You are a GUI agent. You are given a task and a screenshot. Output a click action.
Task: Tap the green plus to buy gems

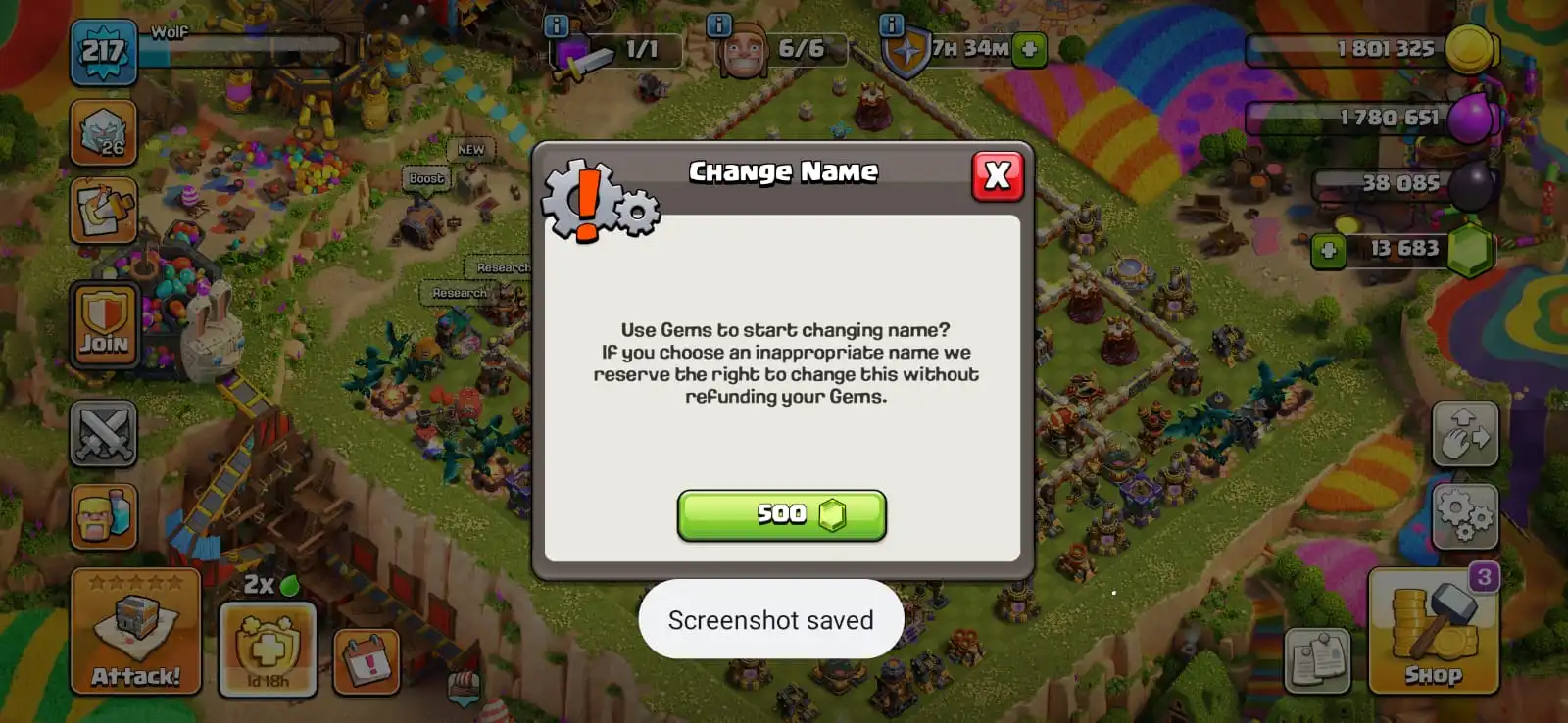(1329, 250)
